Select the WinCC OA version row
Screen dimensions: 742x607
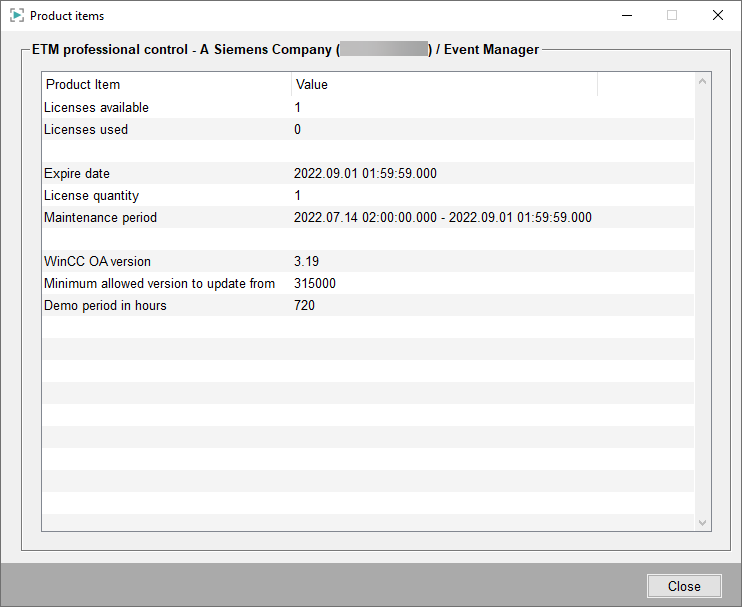pos(97,262)
